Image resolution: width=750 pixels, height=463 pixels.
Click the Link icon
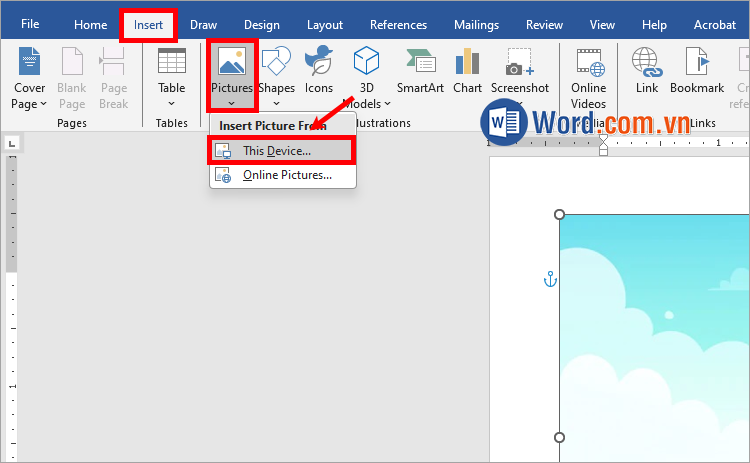pos(646,63)
